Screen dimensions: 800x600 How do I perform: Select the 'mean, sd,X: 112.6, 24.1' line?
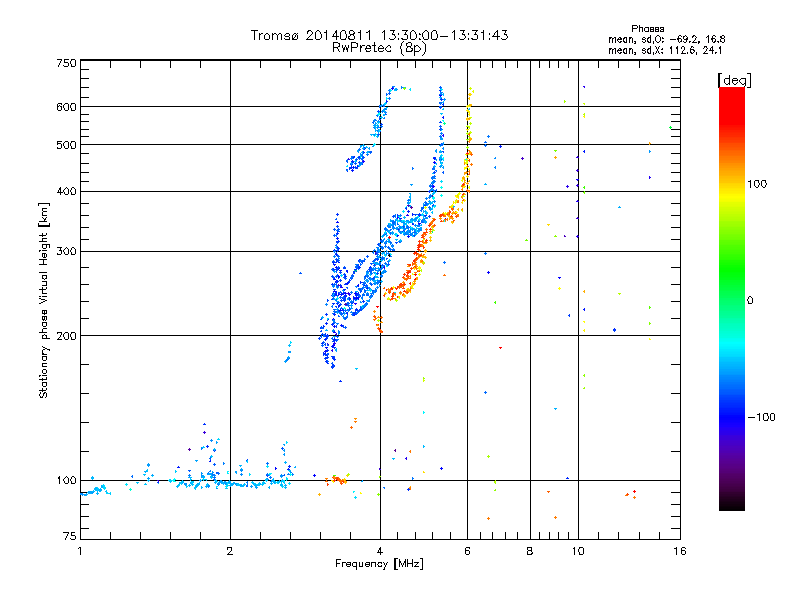(x=665, y=50)
